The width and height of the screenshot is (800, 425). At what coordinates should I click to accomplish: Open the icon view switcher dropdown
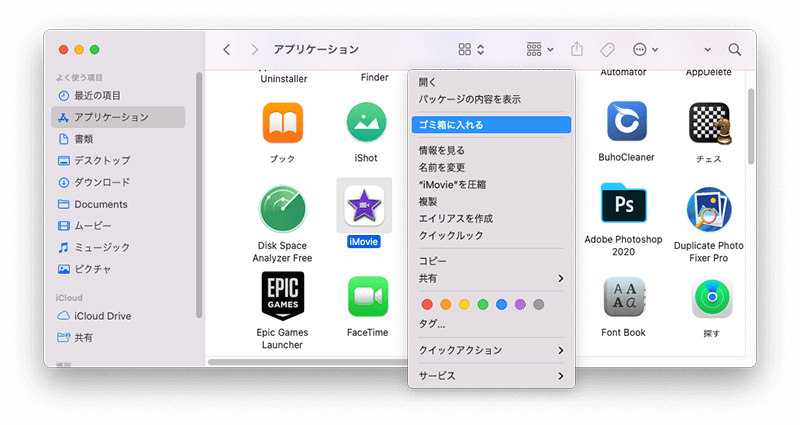click(x=471, y=49)
